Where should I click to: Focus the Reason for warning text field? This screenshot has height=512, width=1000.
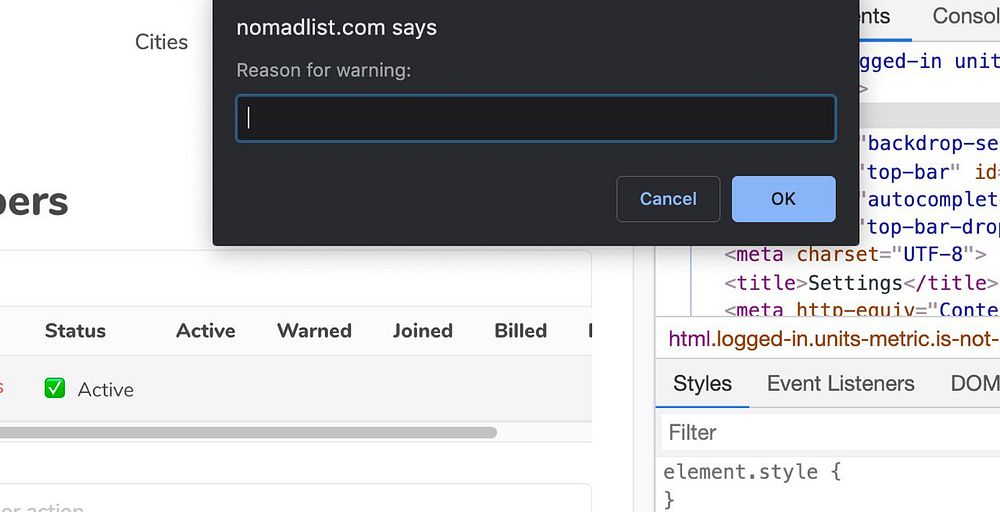pyautogui.click(x=536, y=118)
